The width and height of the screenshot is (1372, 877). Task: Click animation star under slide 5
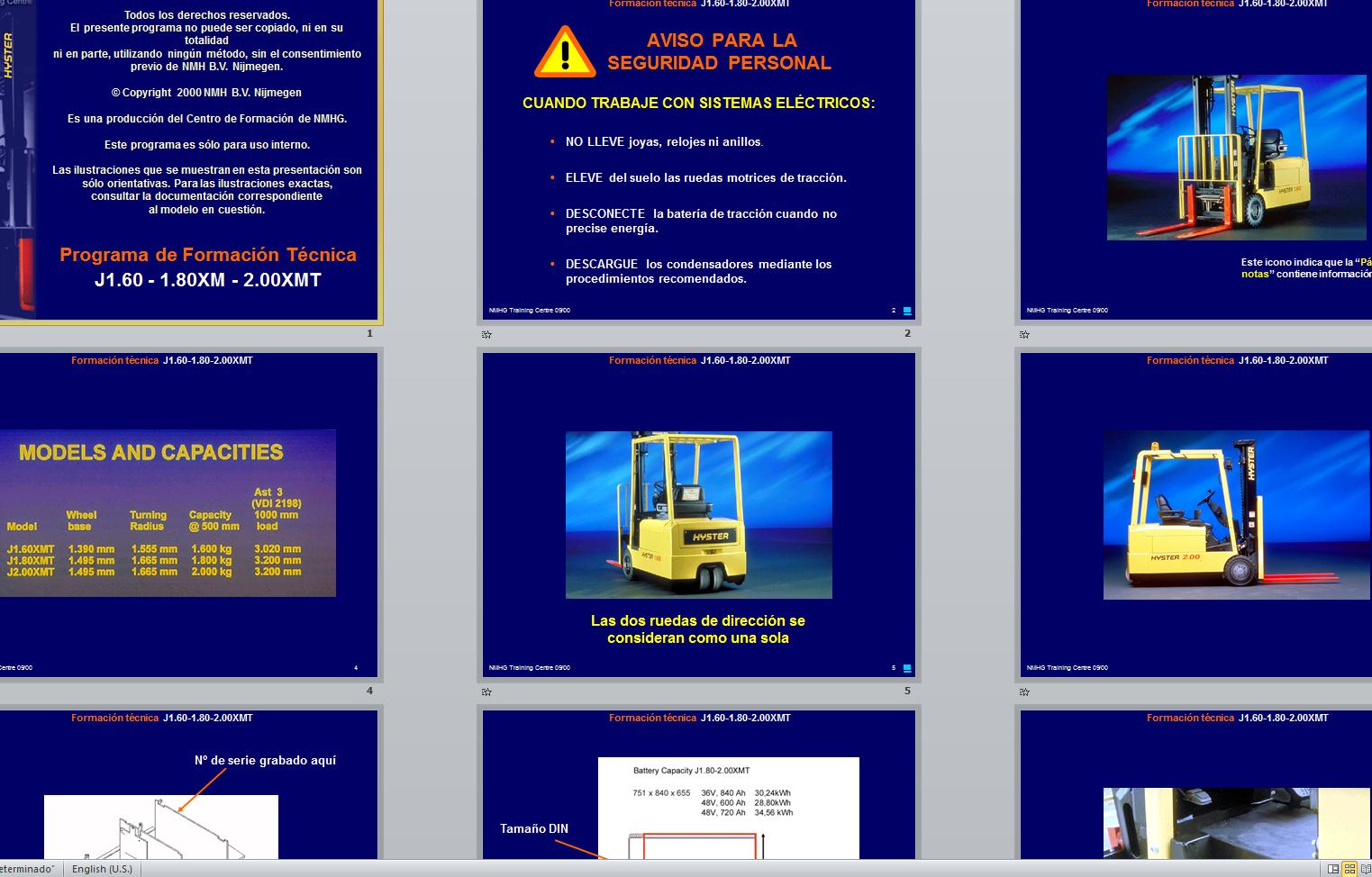(x=486, y=692)
